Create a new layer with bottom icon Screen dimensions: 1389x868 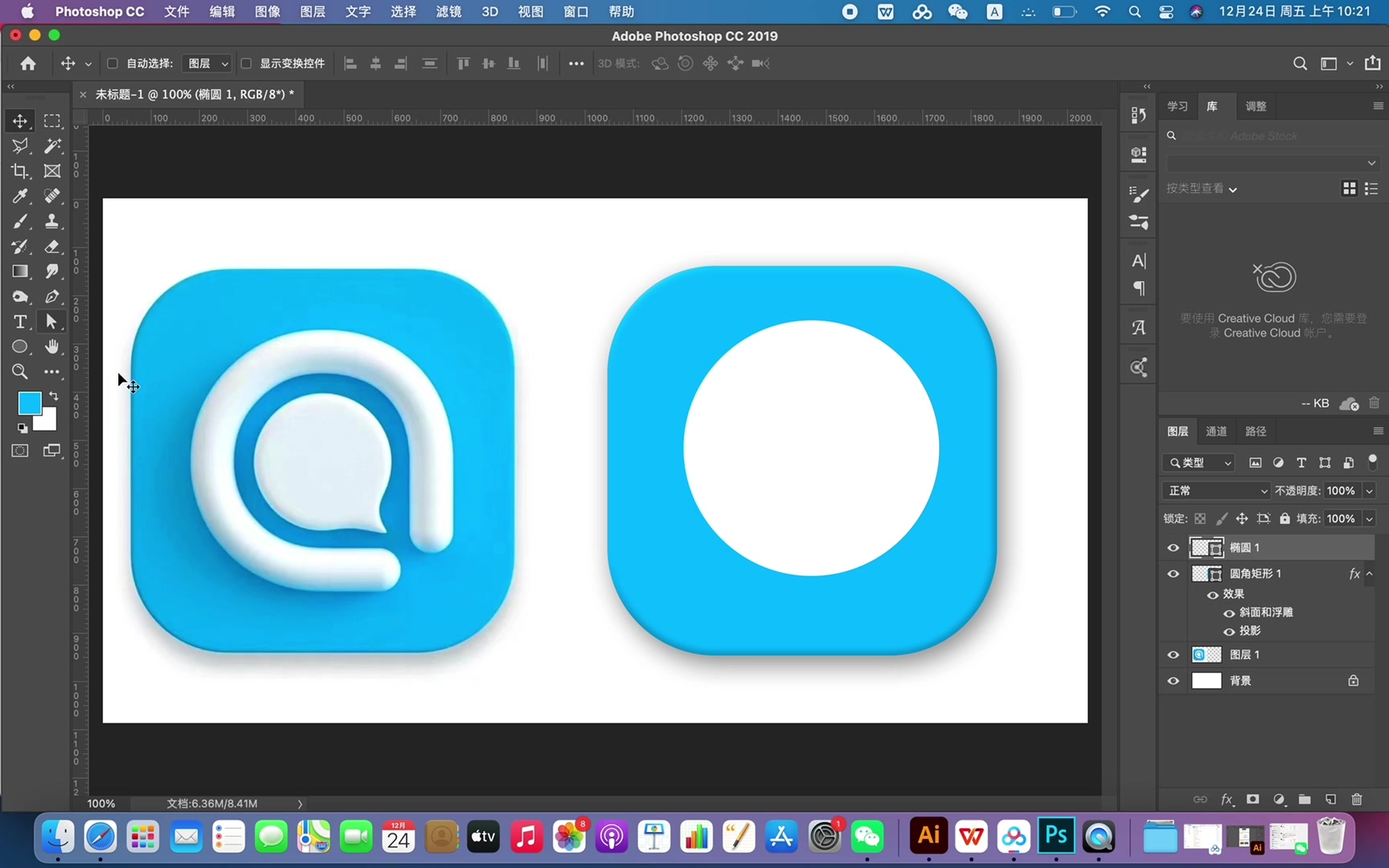point(1331,799)
